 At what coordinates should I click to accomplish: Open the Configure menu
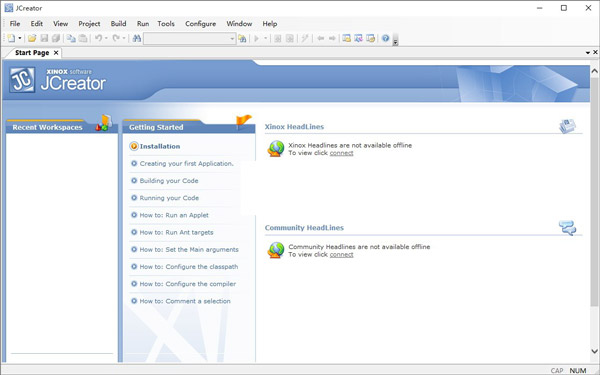[x=201, y=24]
